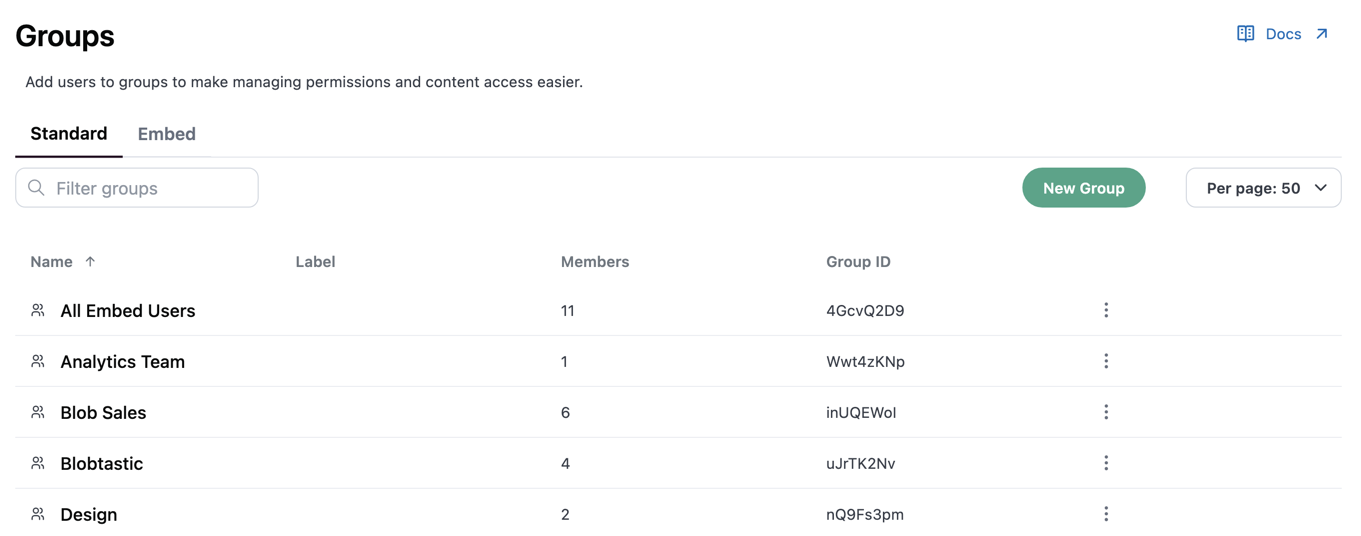Screen dimensions: 1361x536
Task: Open the Analytics Team group
Action: pos(123,361)
